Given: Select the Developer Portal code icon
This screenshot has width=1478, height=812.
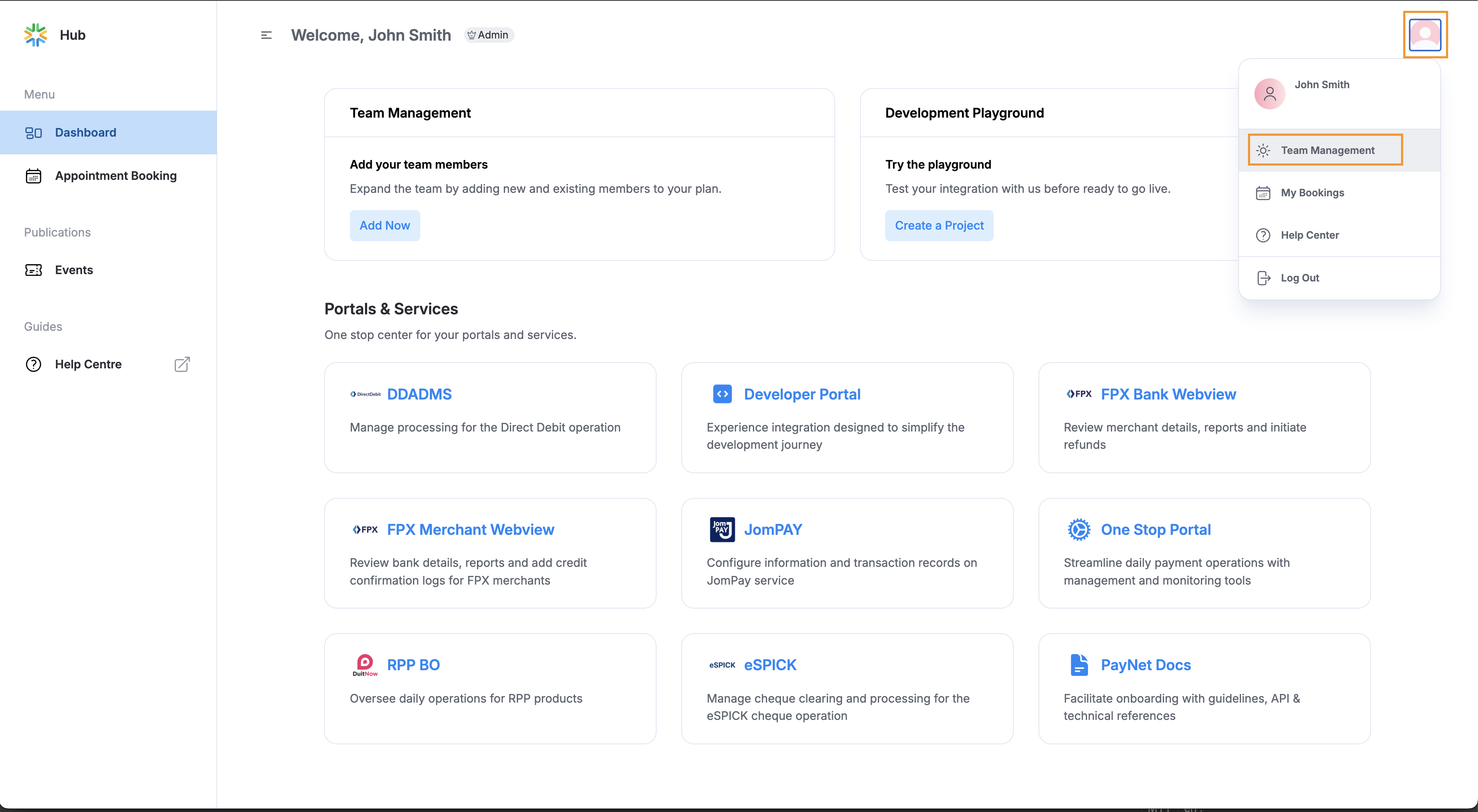Looking at the screenshot, I should [722, 394].
